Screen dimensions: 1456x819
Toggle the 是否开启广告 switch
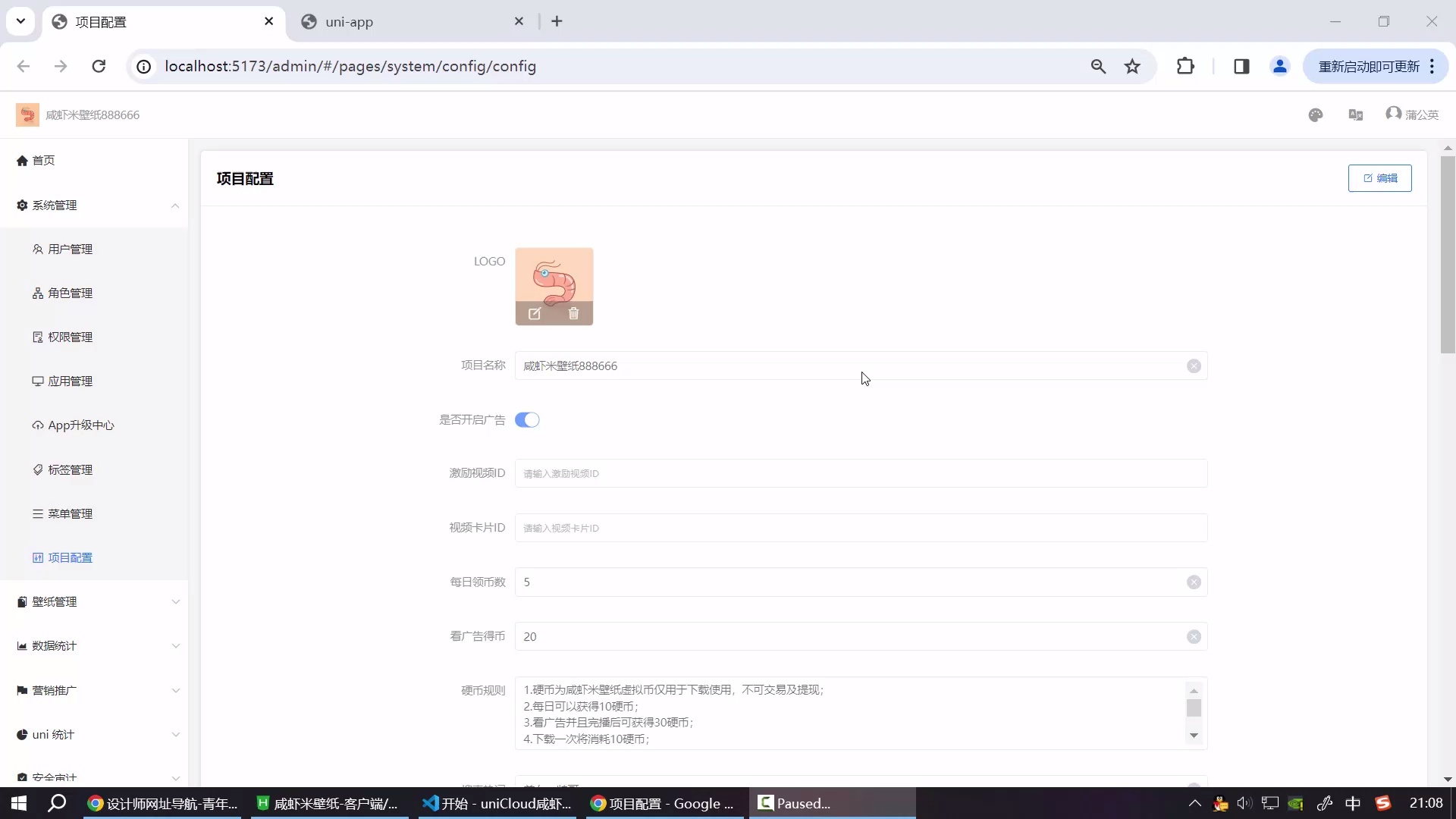point(527,420)
